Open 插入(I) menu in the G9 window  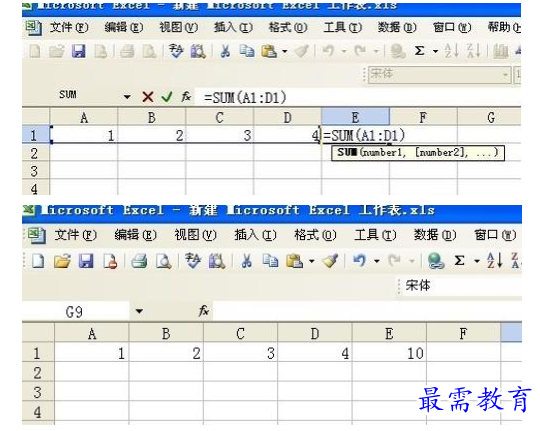click(255, 235)
